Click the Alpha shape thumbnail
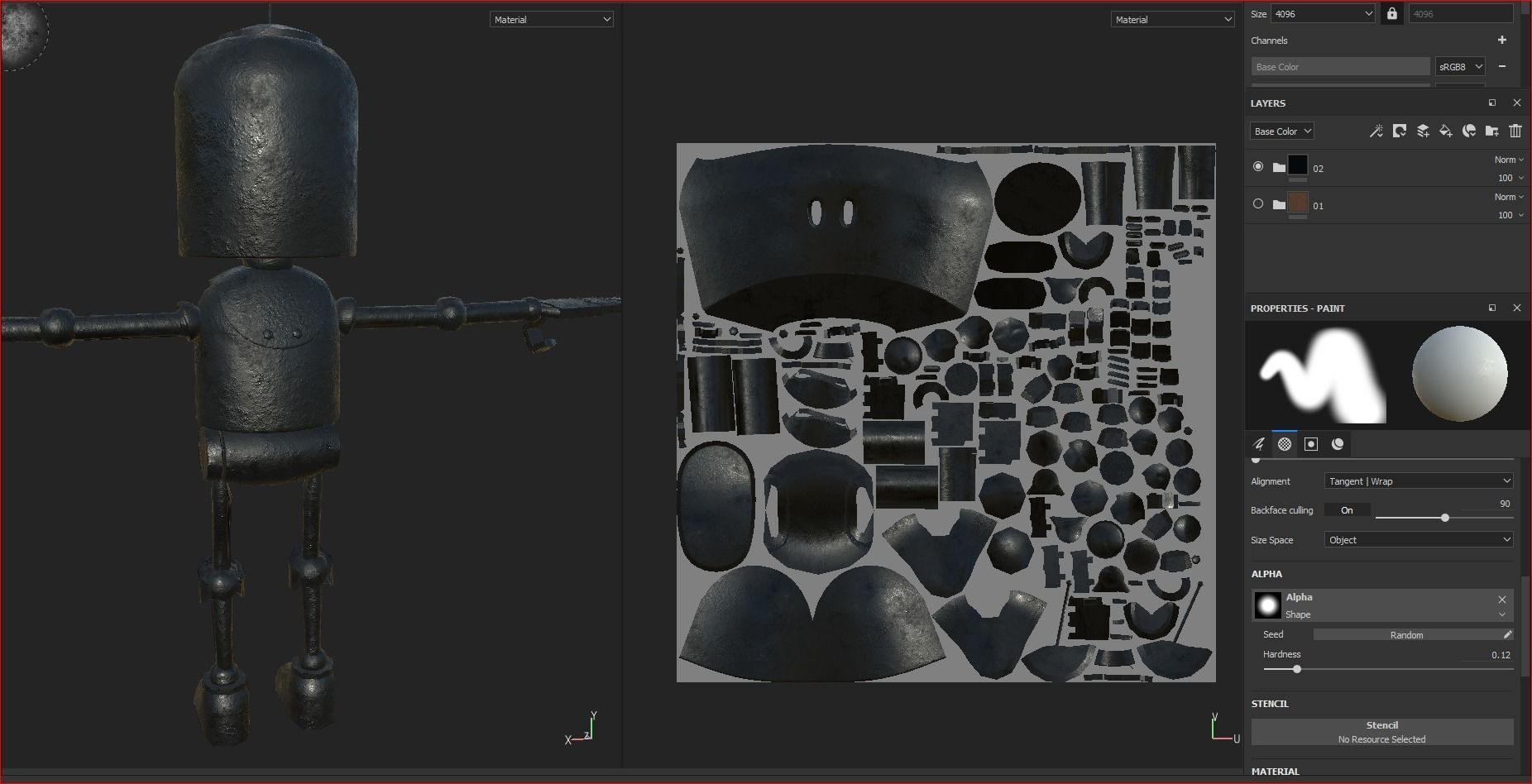 (1267, 605)
